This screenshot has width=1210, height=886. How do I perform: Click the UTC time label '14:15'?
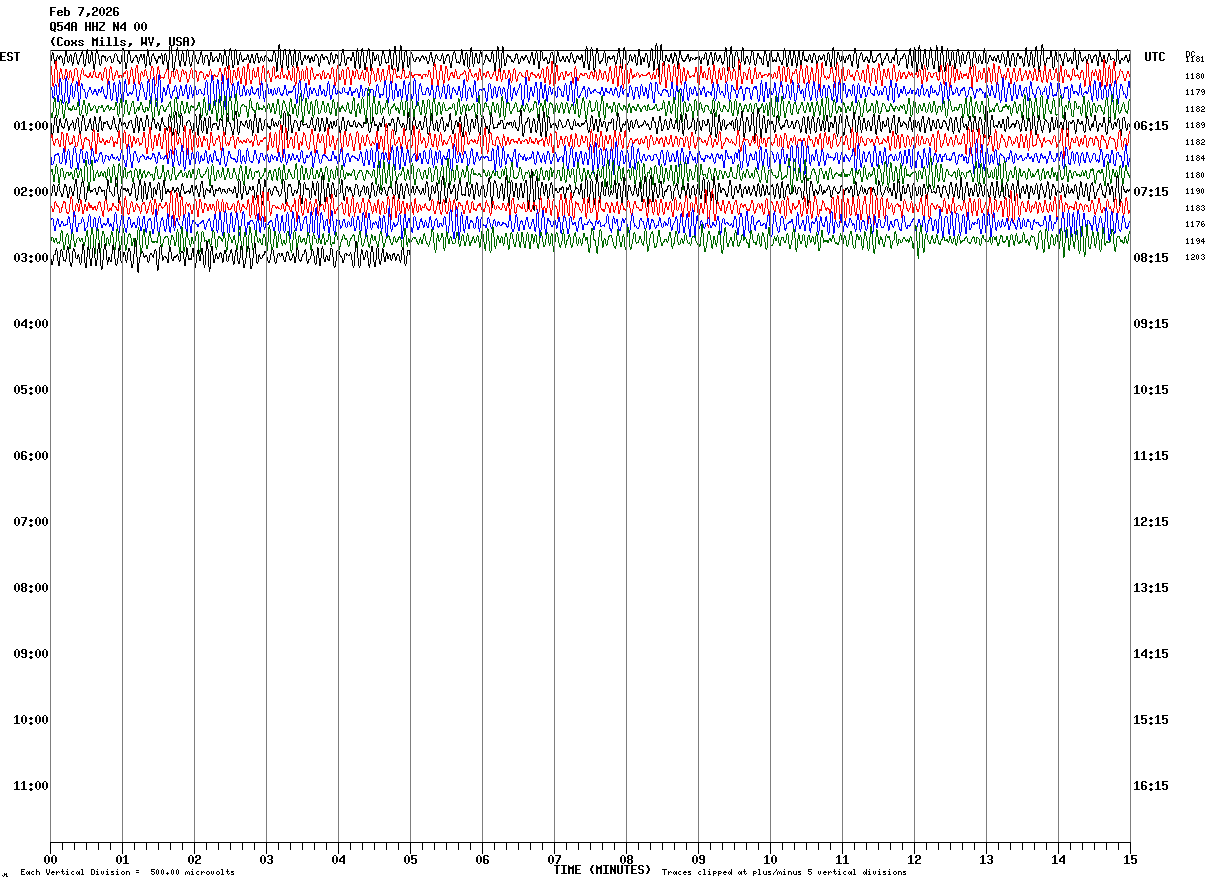[x=1151, y=654]
